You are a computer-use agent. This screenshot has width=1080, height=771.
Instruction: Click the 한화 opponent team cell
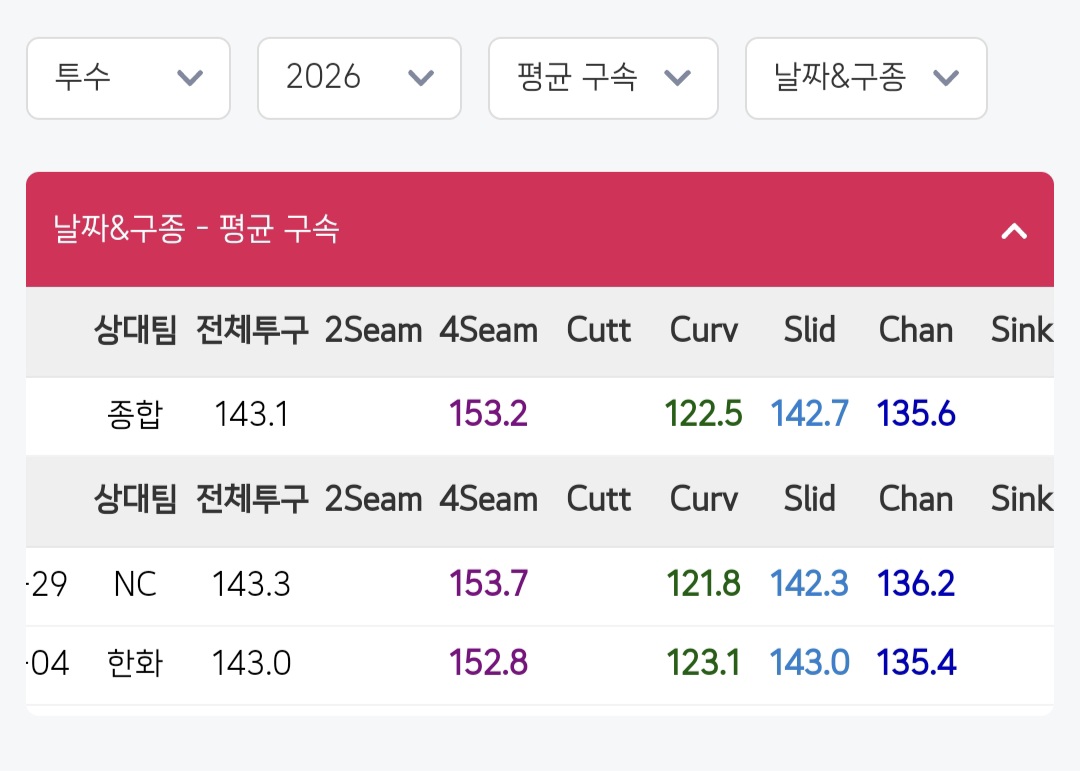coord(135,663)
